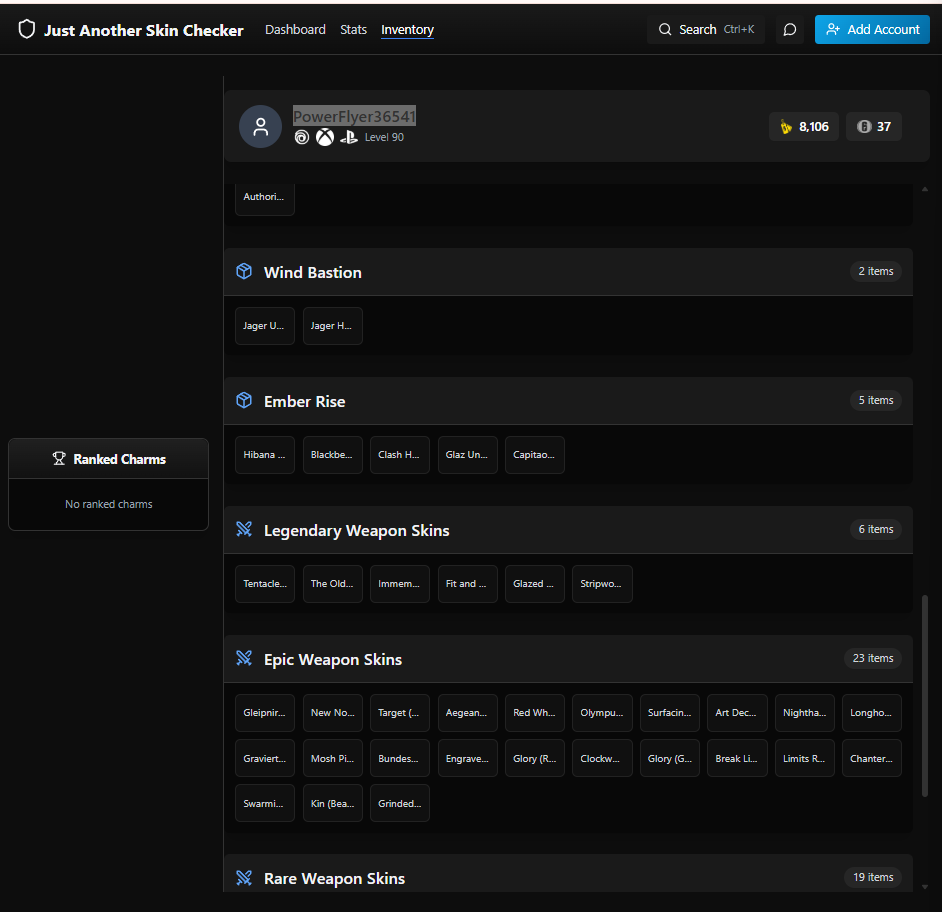Select the PlayStation platform icon
This screenshot has width=942, height=912.
(348, 138)
